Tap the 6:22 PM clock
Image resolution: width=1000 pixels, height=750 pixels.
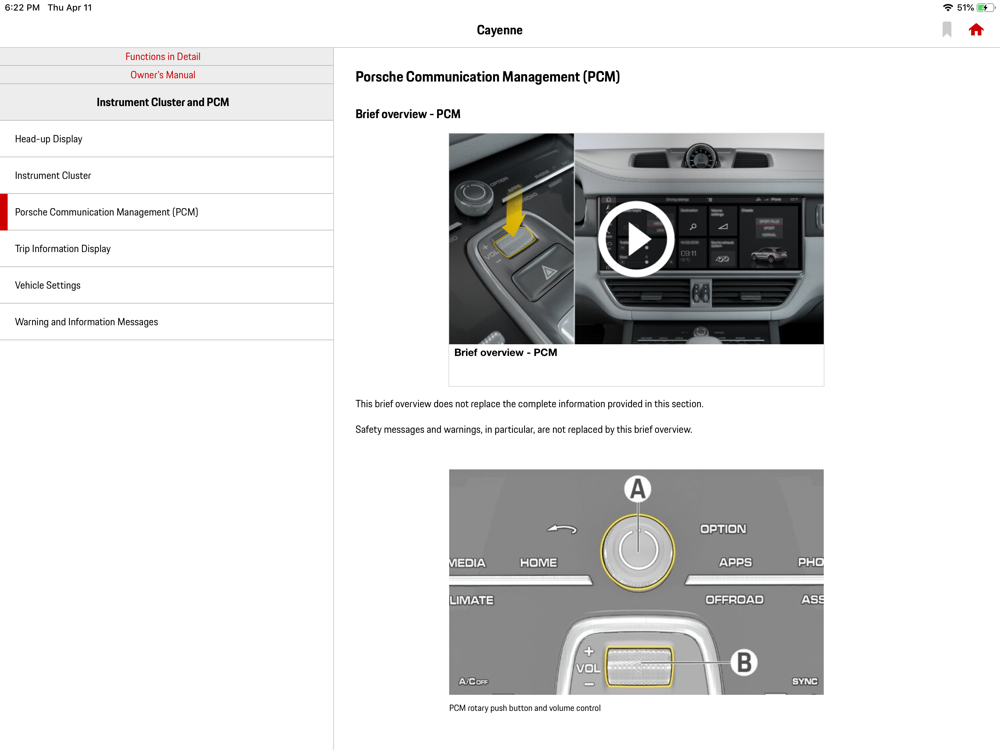[x=22, y=8]
